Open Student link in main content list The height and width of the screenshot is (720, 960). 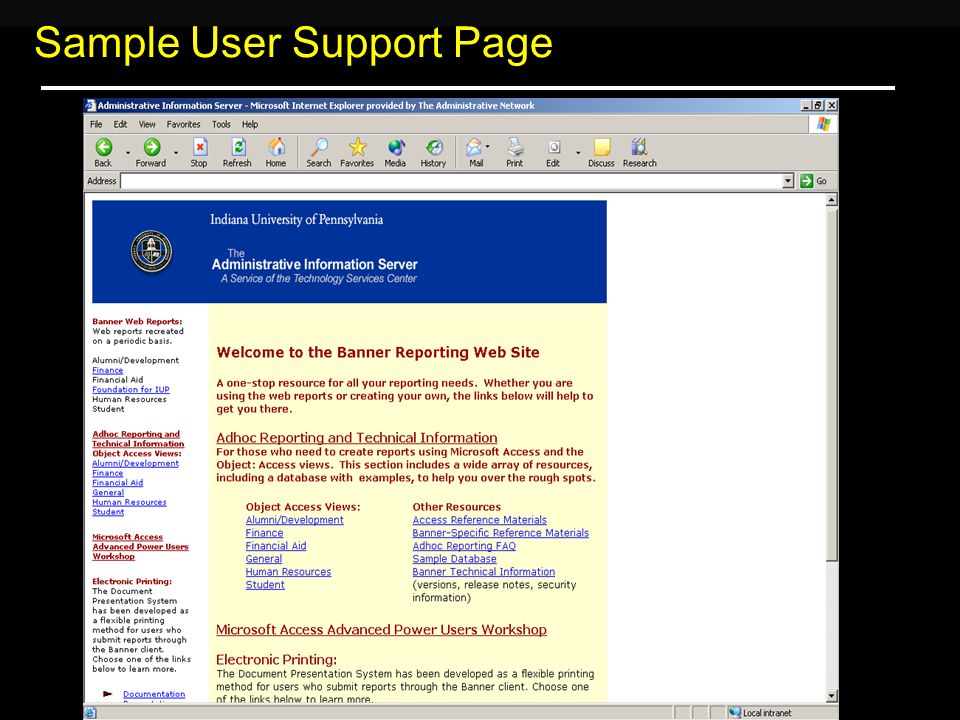[x=265, y=585]
